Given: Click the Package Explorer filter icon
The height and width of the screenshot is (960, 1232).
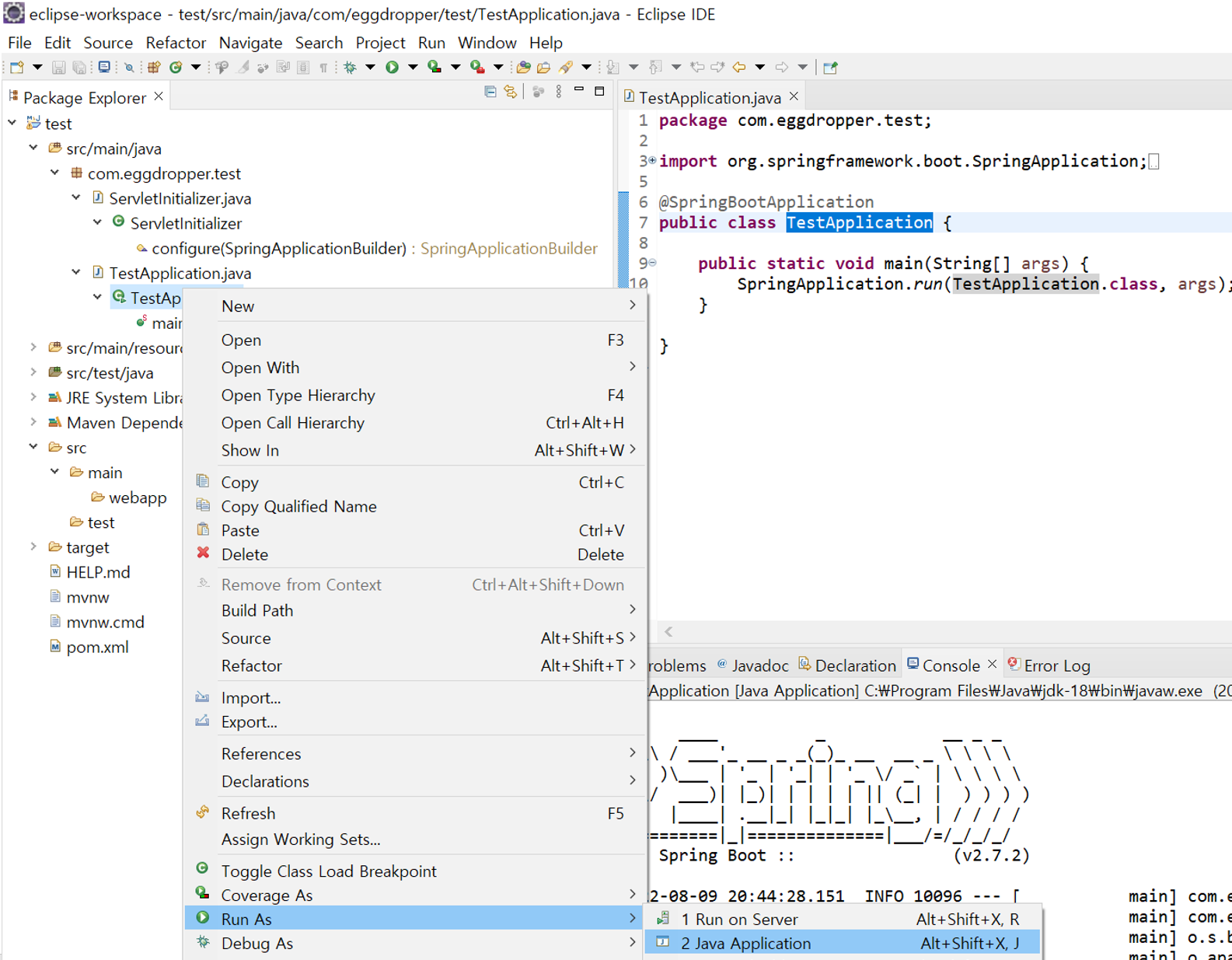Looking at the screenshot, I should click(x=538, y=93).
